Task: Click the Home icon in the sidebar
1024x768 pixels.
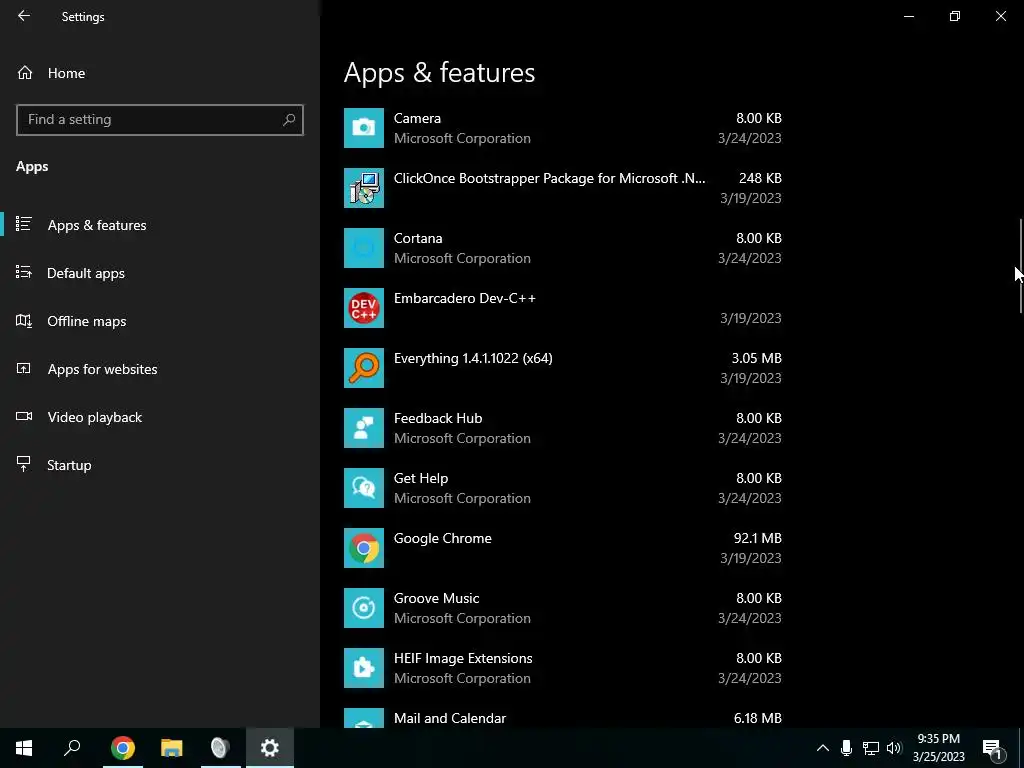Action: [x=25, y=73]
